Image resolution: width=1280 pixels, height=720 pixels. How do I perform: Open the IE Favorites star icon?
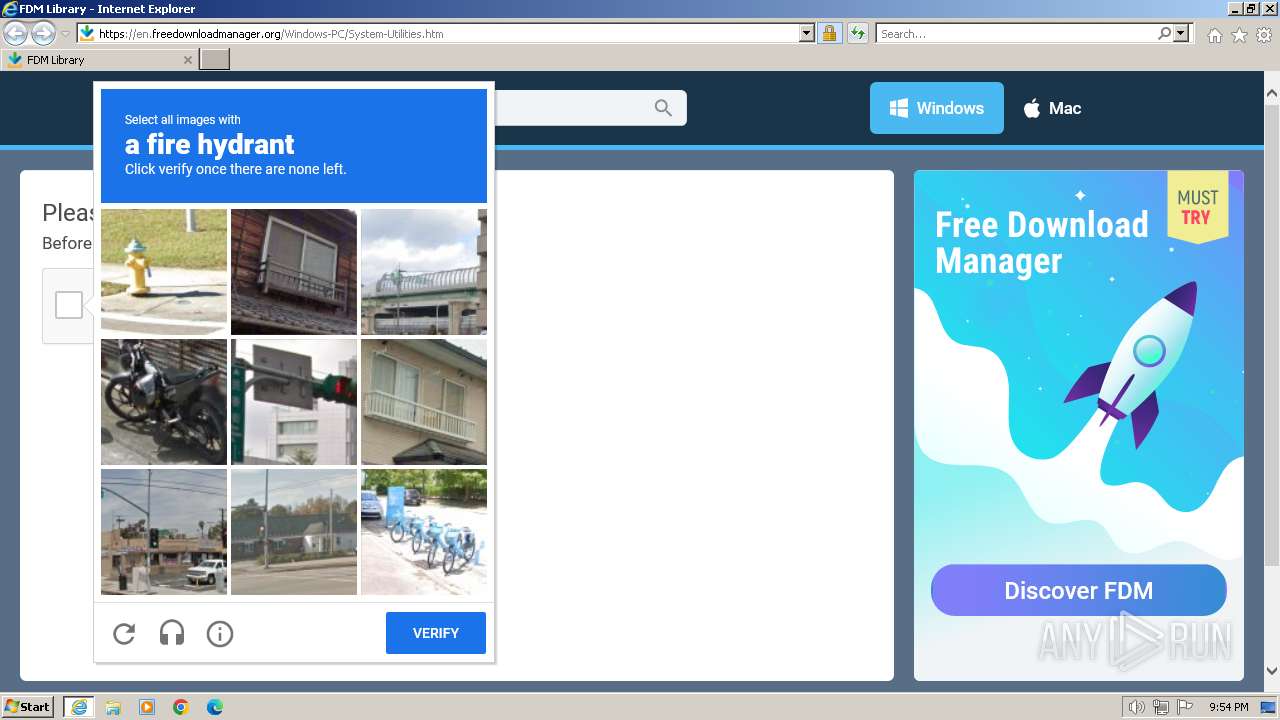[1239, 35]
